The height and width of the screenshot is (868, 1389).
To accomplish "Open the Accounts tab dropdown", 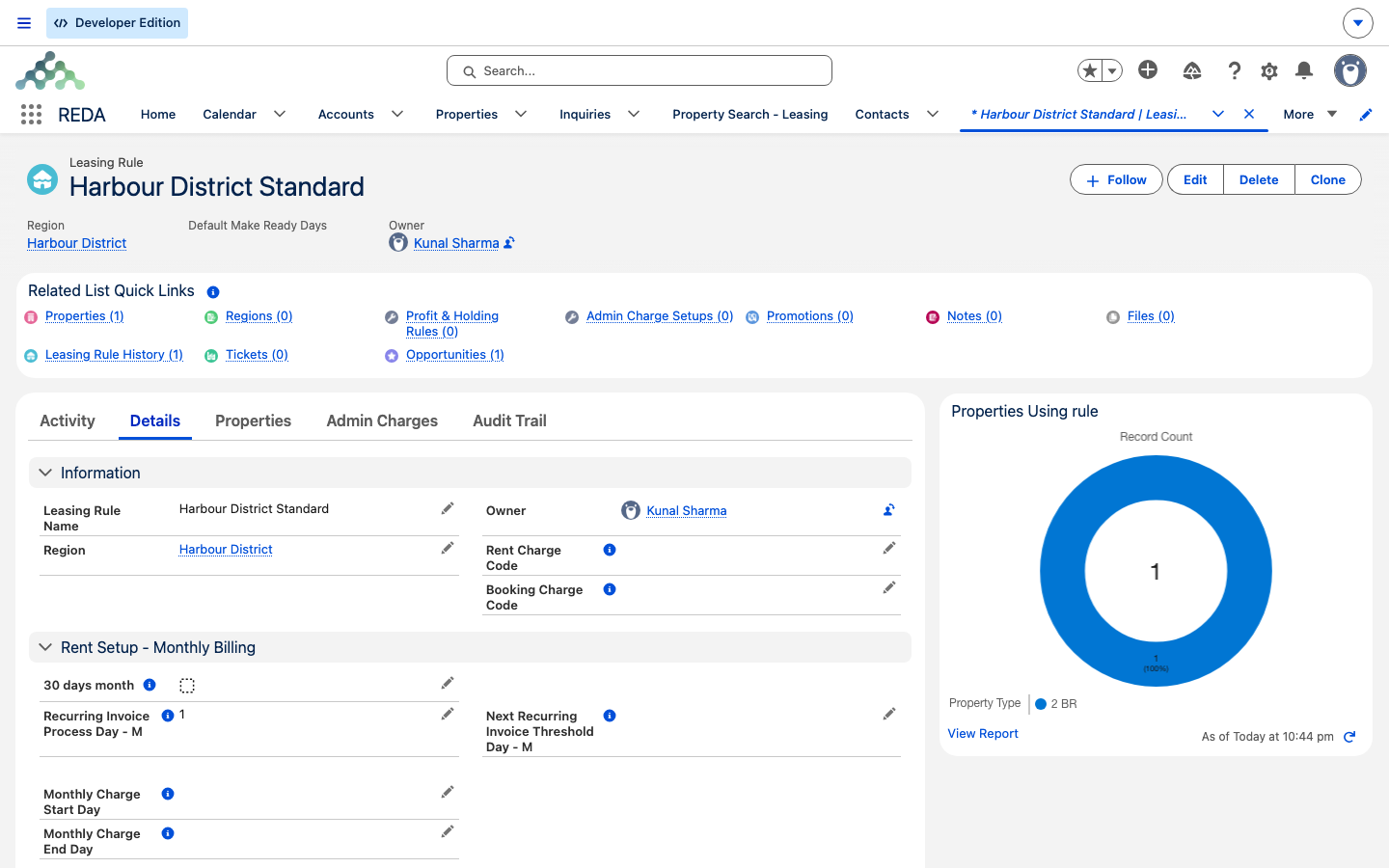I will point(397,114).
